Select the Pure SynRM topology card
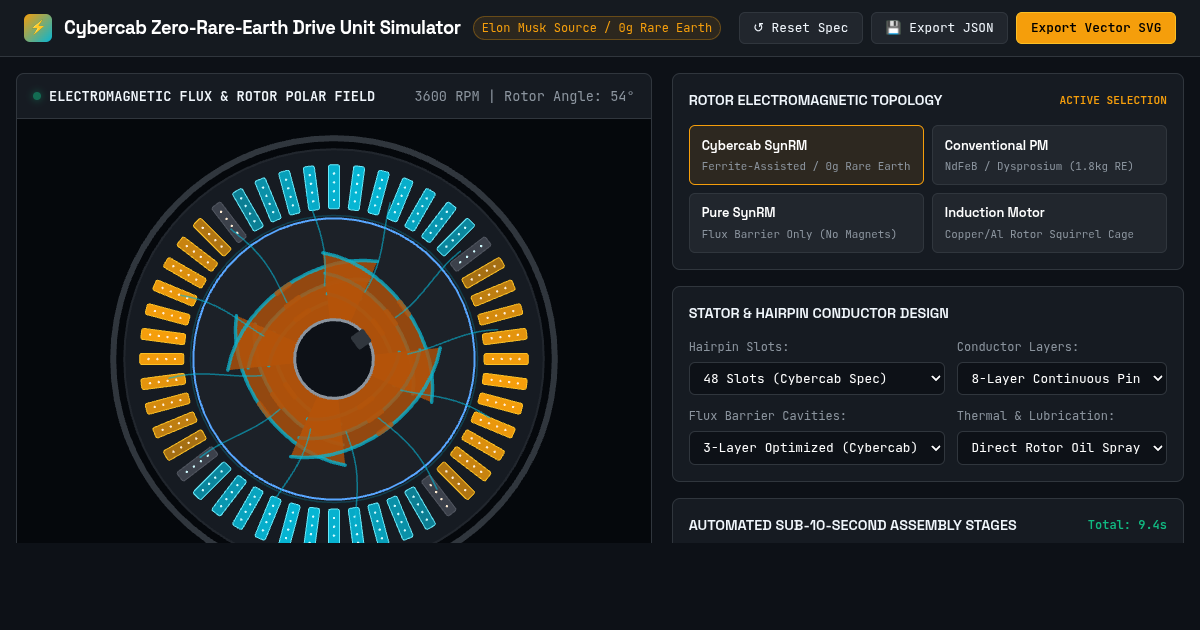 click(x=806, y=223)
